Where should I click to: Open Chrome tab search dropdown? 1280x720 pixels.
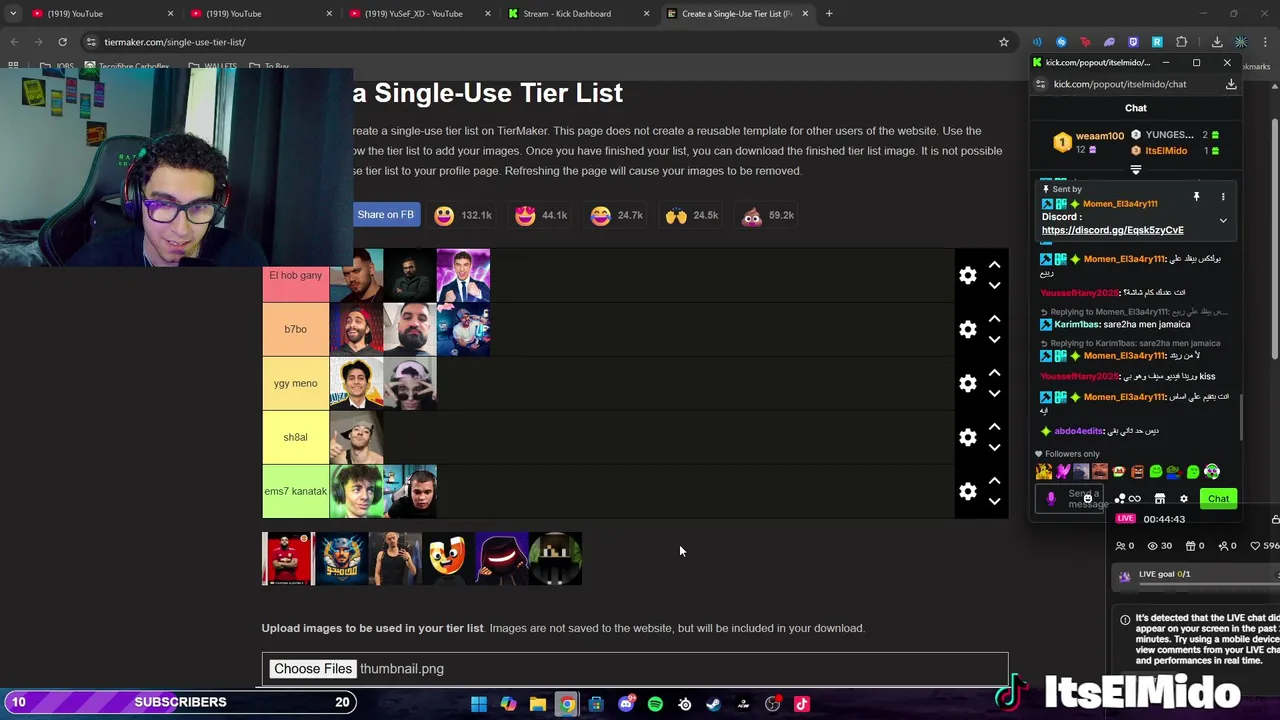pos(13,14)
